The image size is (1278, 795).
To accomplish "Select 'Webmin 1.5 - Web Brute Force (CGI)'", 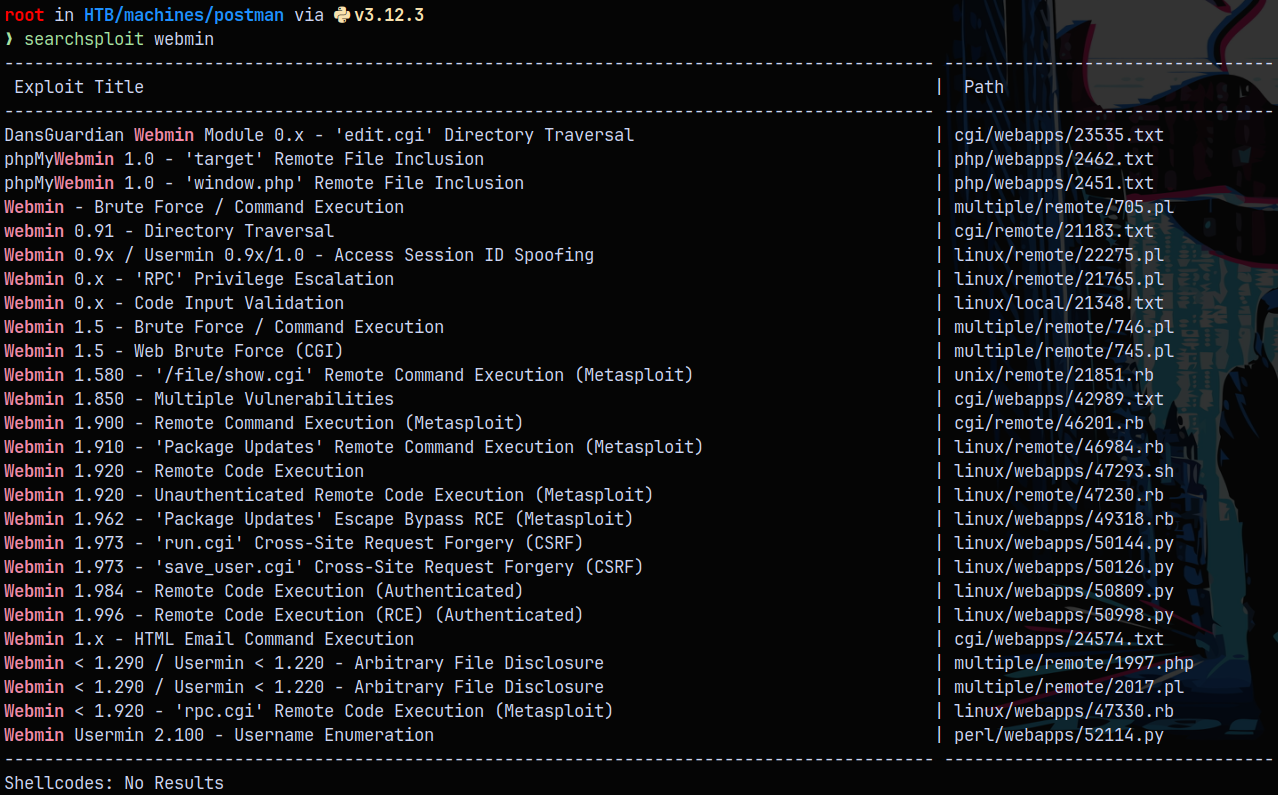I will 174,351.
